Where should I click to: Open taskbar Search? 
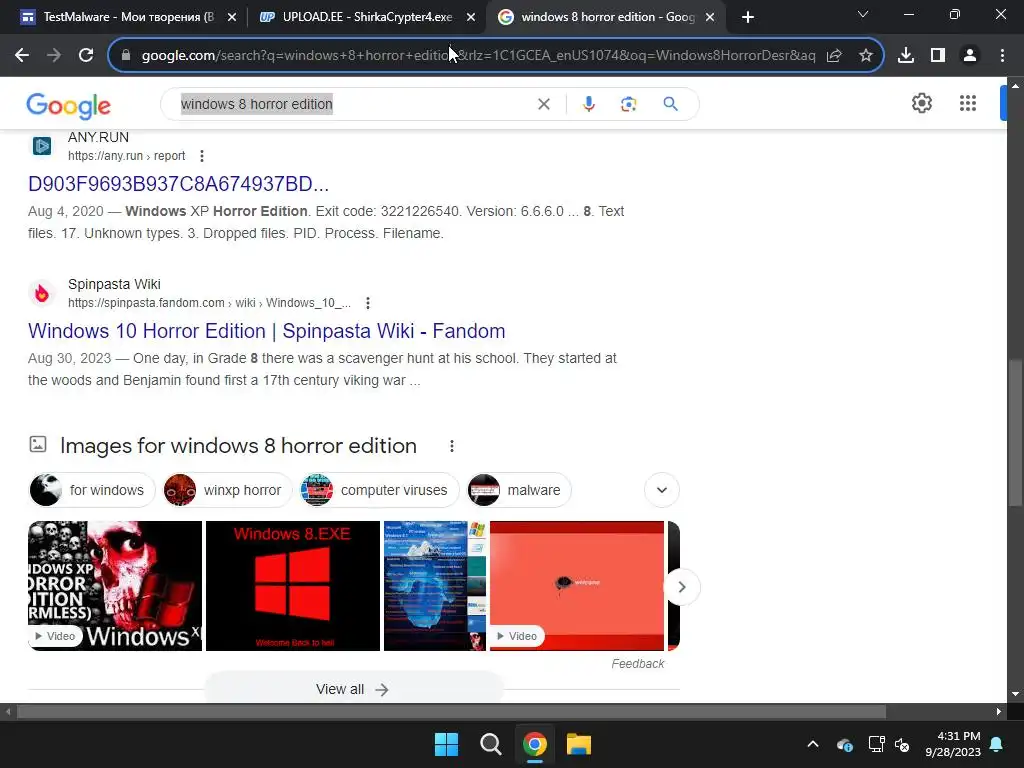tap(490, 744)
